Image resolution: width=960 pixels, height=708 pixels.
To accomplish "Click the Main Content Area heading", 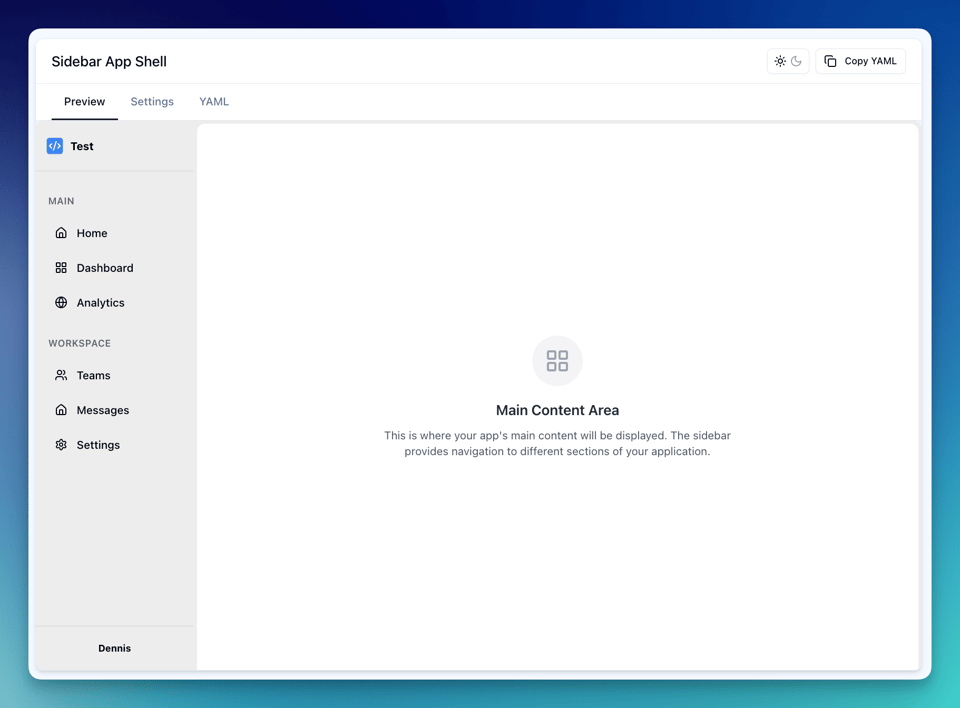I will coord(557,410).
